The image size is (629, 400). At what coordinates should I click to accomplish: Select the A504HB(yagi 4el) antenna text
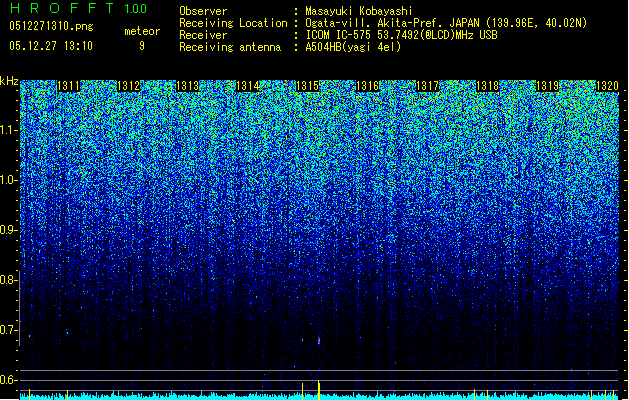[353, 47]
